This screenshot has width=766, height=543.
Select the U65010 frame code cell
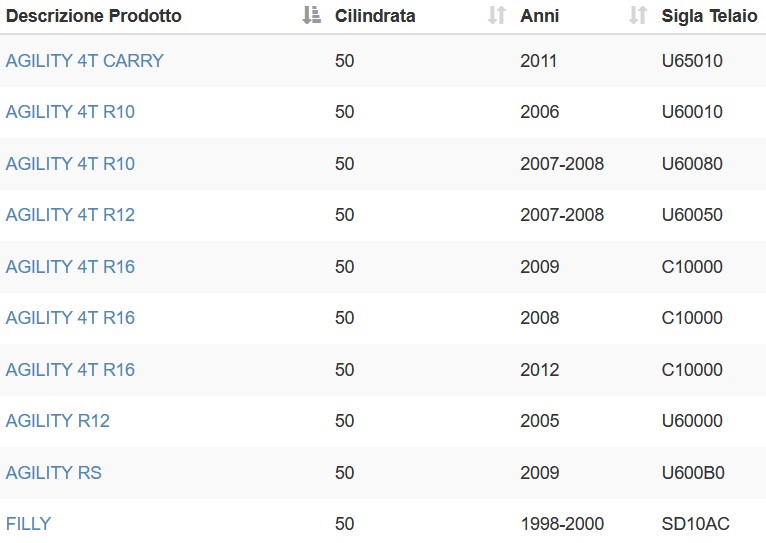pos(692,61)
